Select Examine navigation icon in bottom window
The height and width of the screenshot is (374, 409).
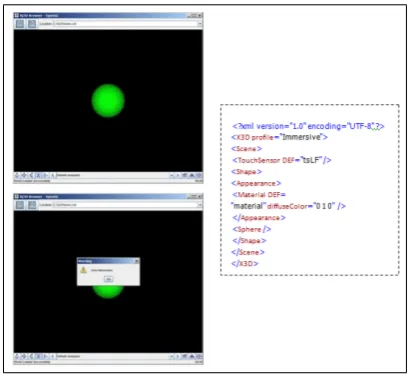coord(45,356)
